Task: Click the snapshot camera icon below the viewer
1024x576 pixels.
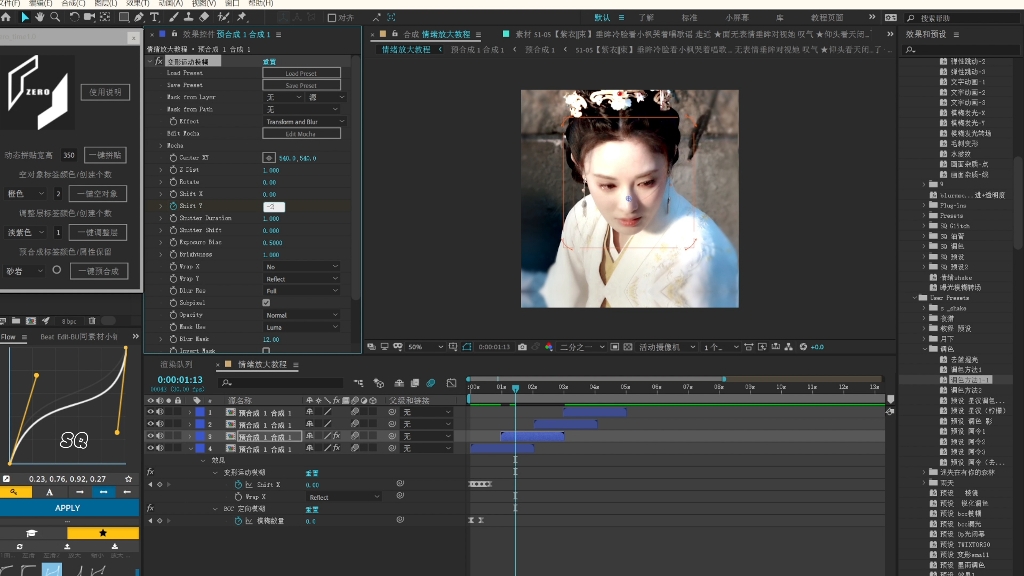Action: click(x=522, y=347)
